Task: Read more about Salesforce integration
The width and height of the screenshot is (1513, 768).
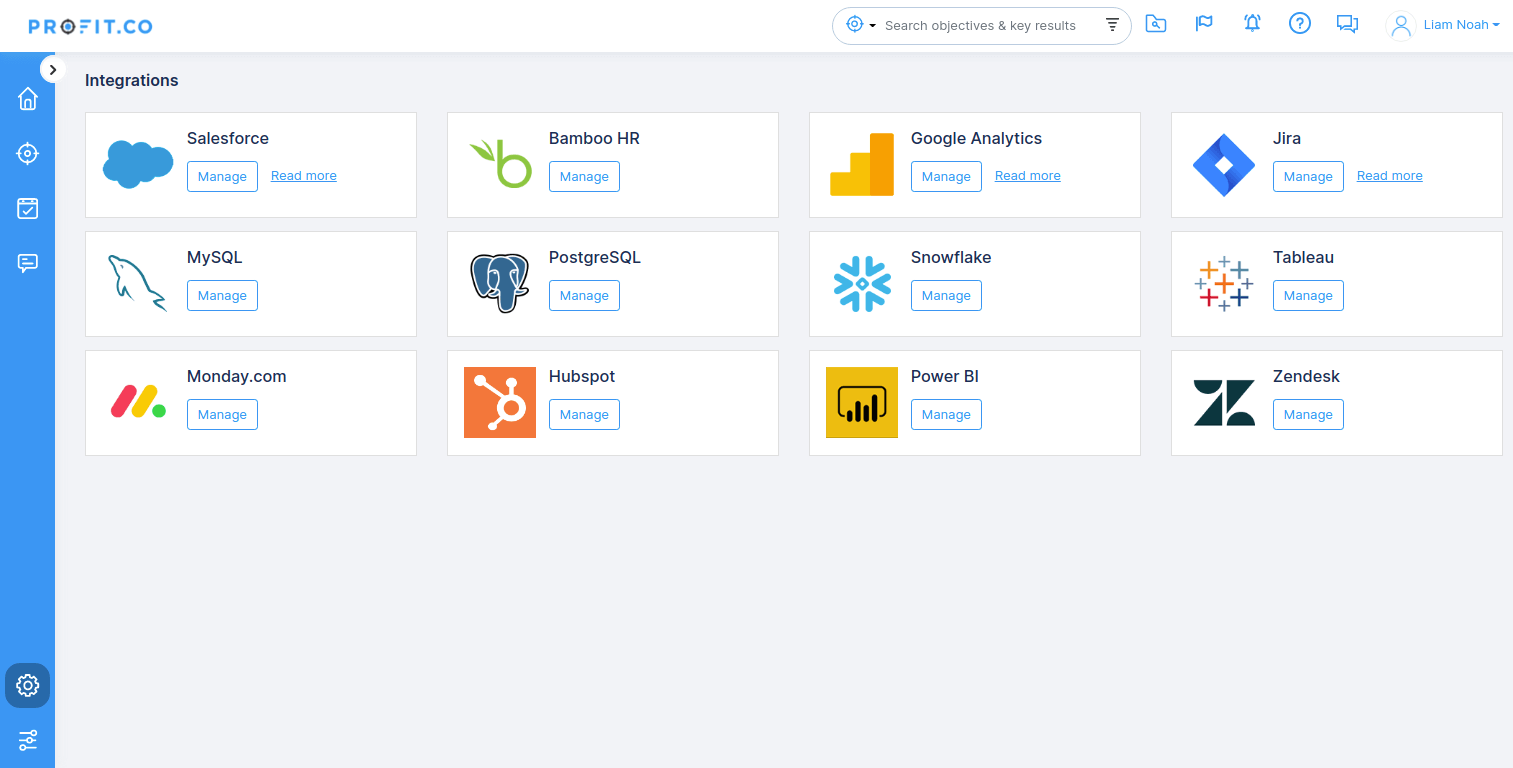Action: (x=304, y=176)
